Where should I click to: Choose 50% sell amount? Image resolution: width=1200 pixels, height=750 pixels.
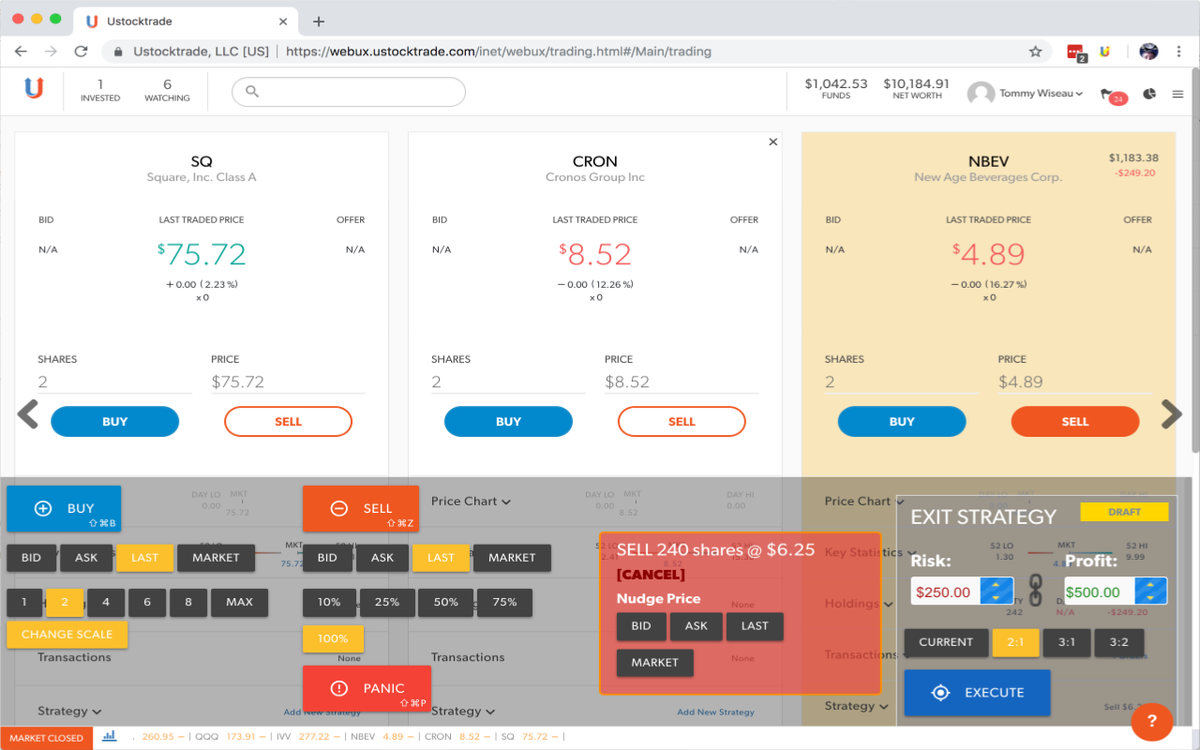click(446, 602)
